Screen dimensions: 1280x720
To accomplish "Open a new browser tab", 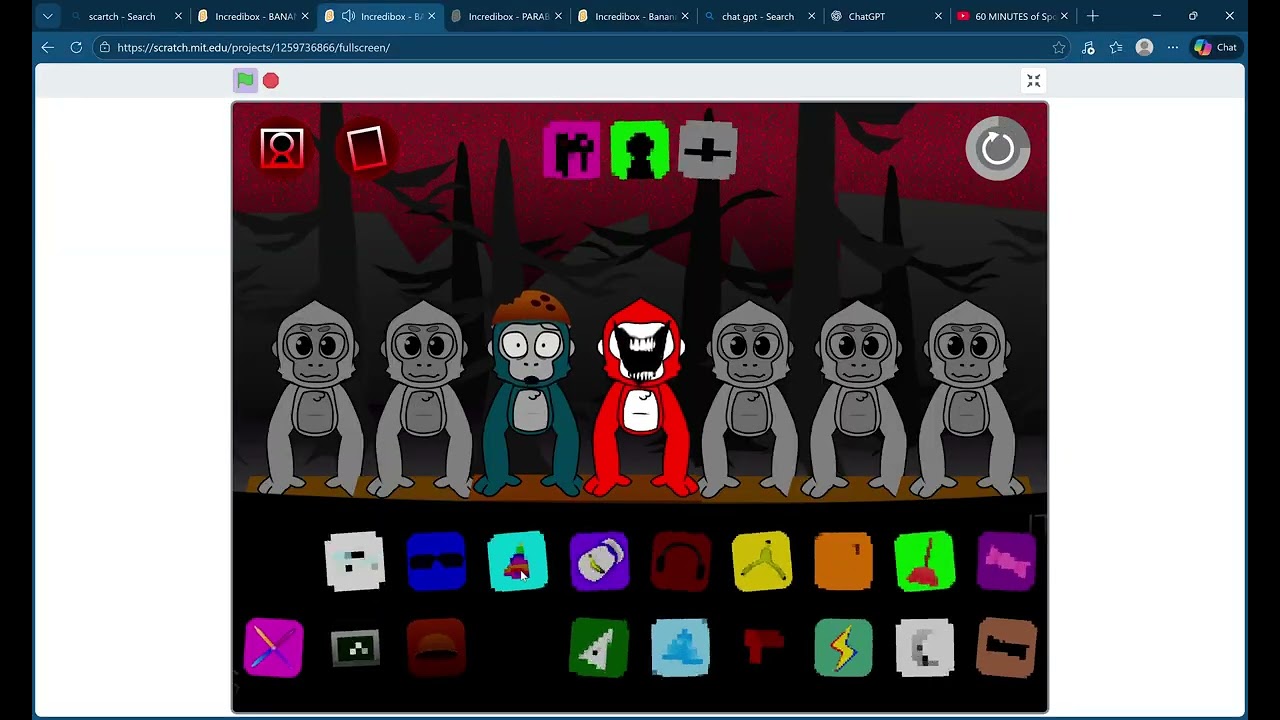I will 1093,16.
